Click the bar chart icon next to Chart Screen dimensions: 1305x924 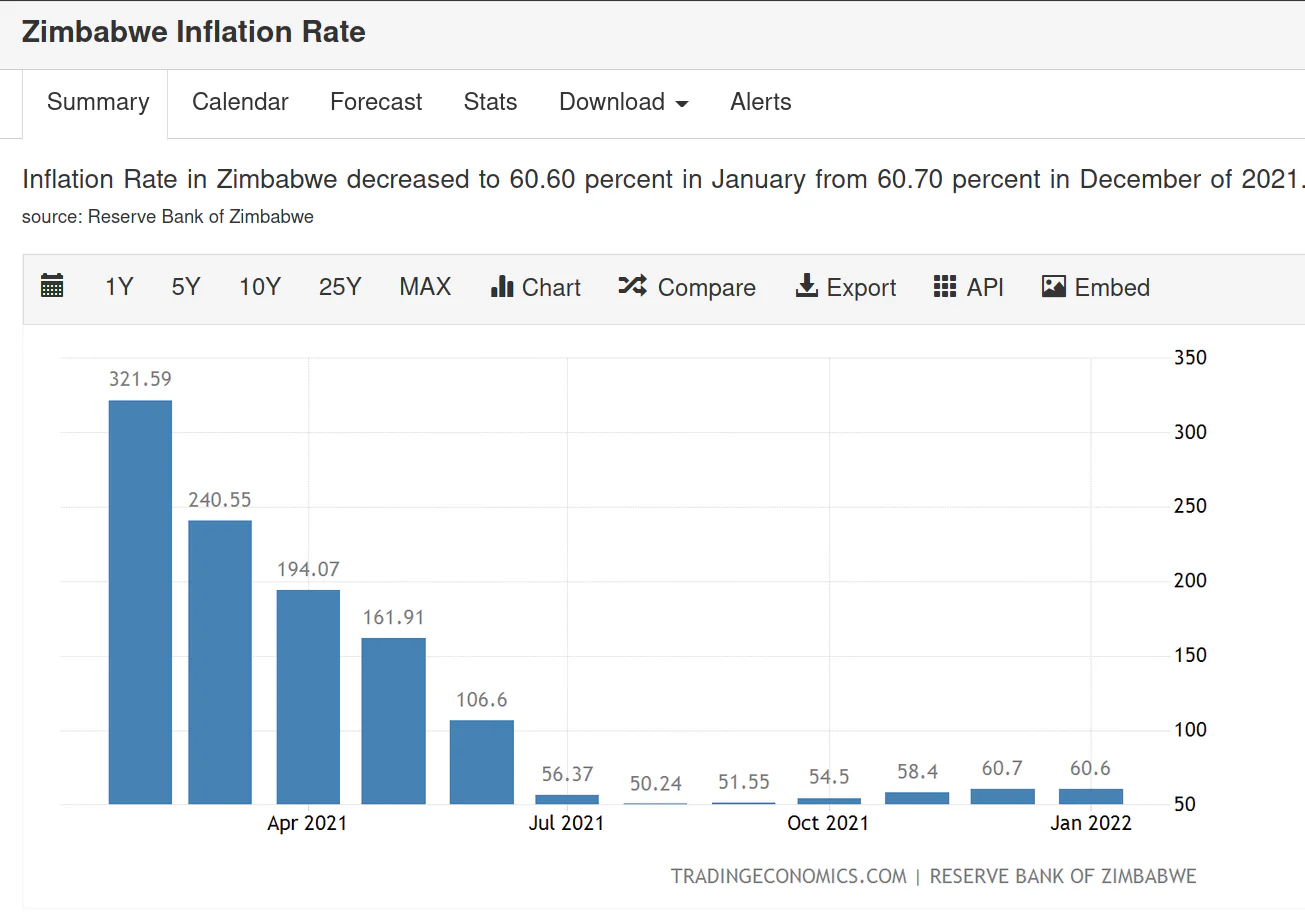click(x=502, y=287)
